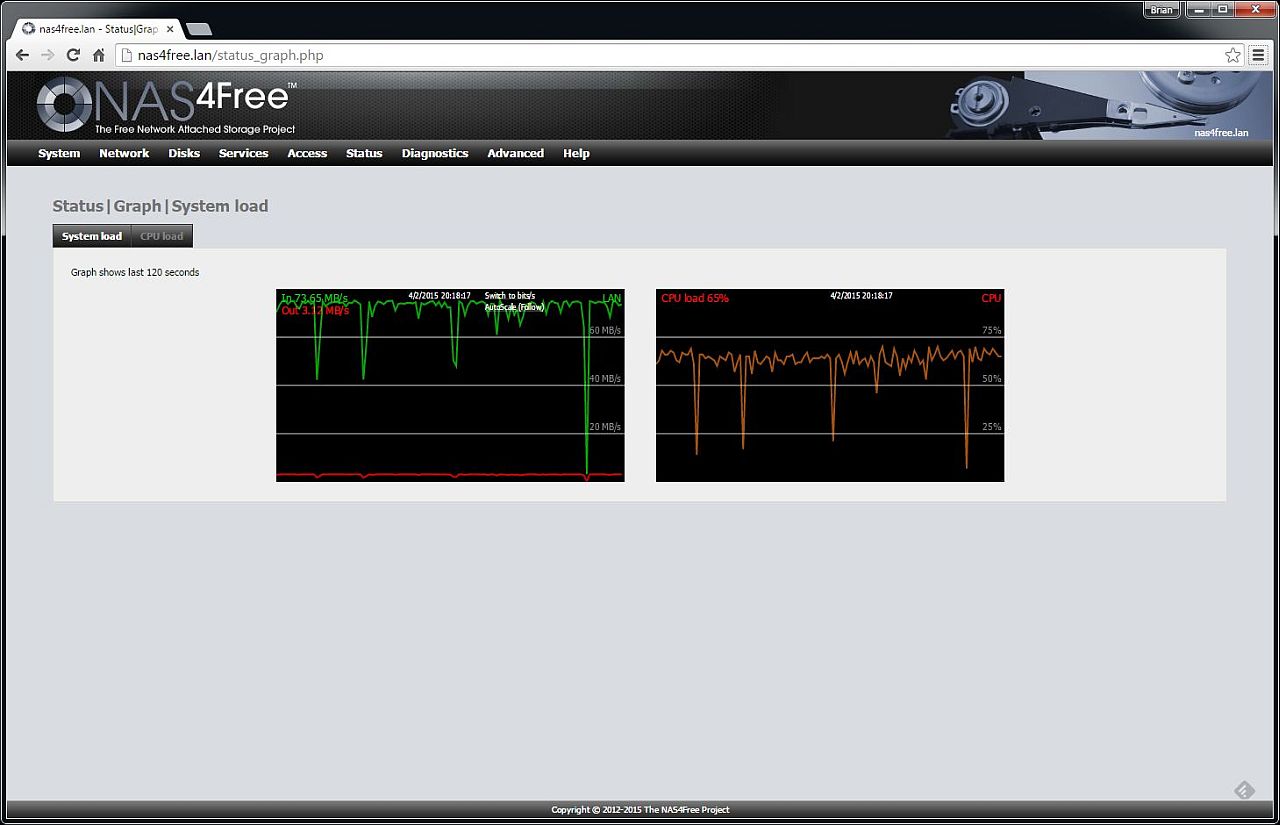1280x825 pixels.
Task: Open the Network menu
Action: 124,153
